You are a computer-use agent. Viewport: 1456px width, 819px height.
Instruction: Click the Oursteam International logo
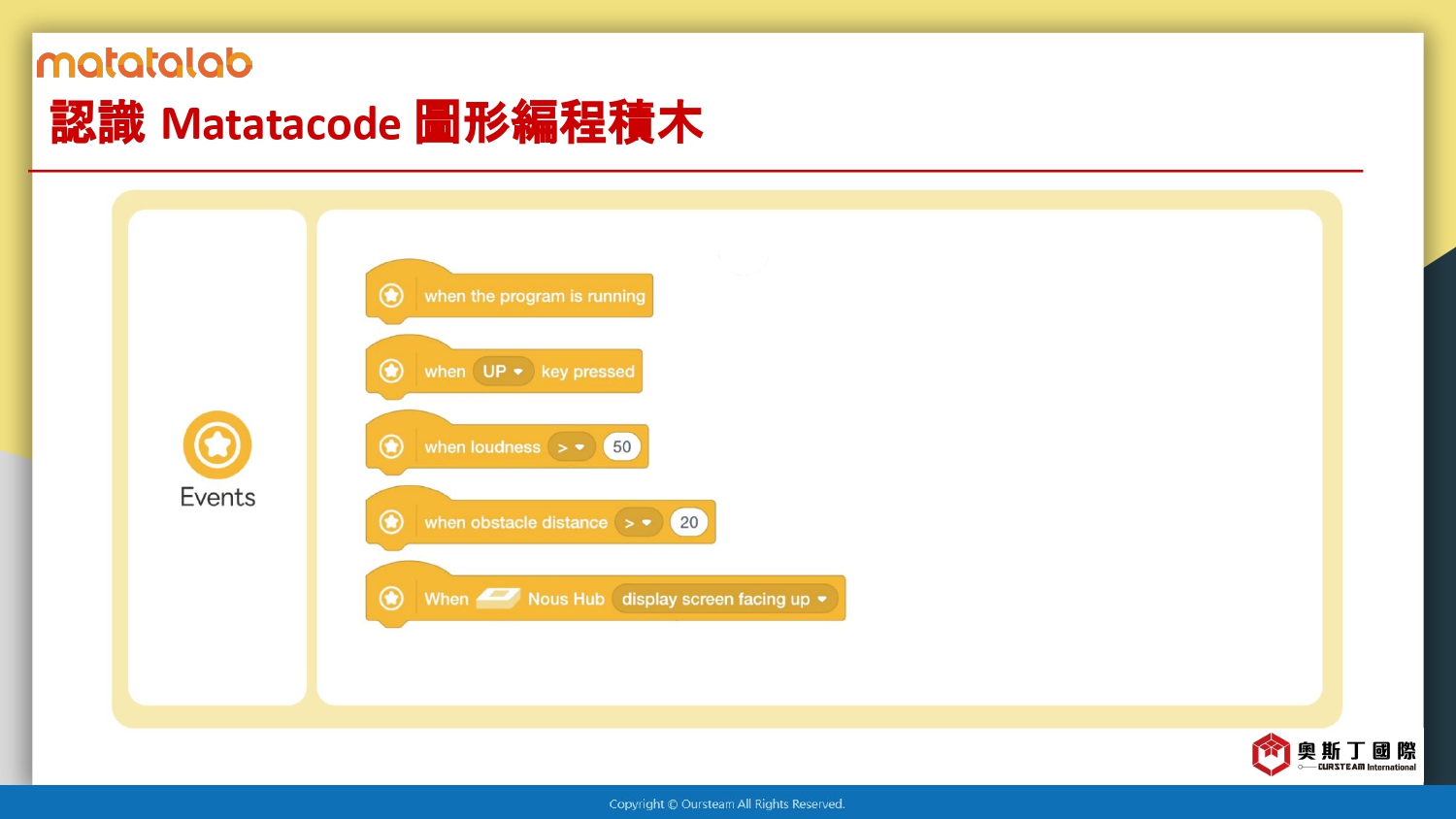tap(1334, 755)
